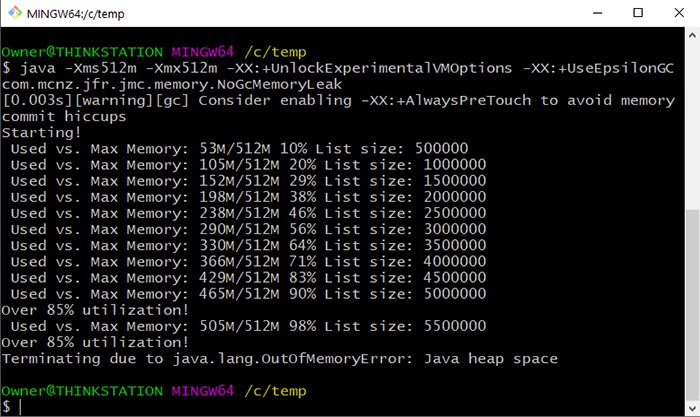Screen dimensions: 700x417
Task: Click the Git Bash icon in title bar
Action: point(16,12)
